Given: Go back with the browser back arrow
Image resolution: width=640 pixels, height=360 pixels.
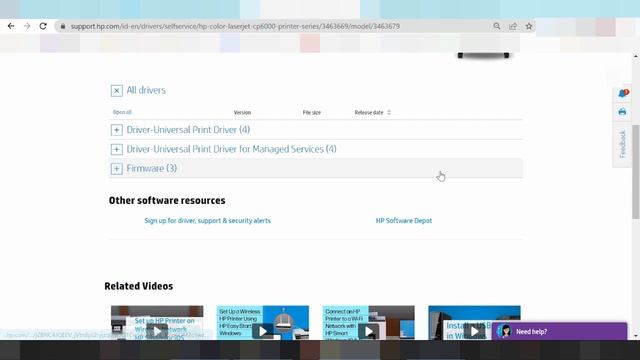Looking at the screenshot, I should pyautogui.click(x=11, y=26).
